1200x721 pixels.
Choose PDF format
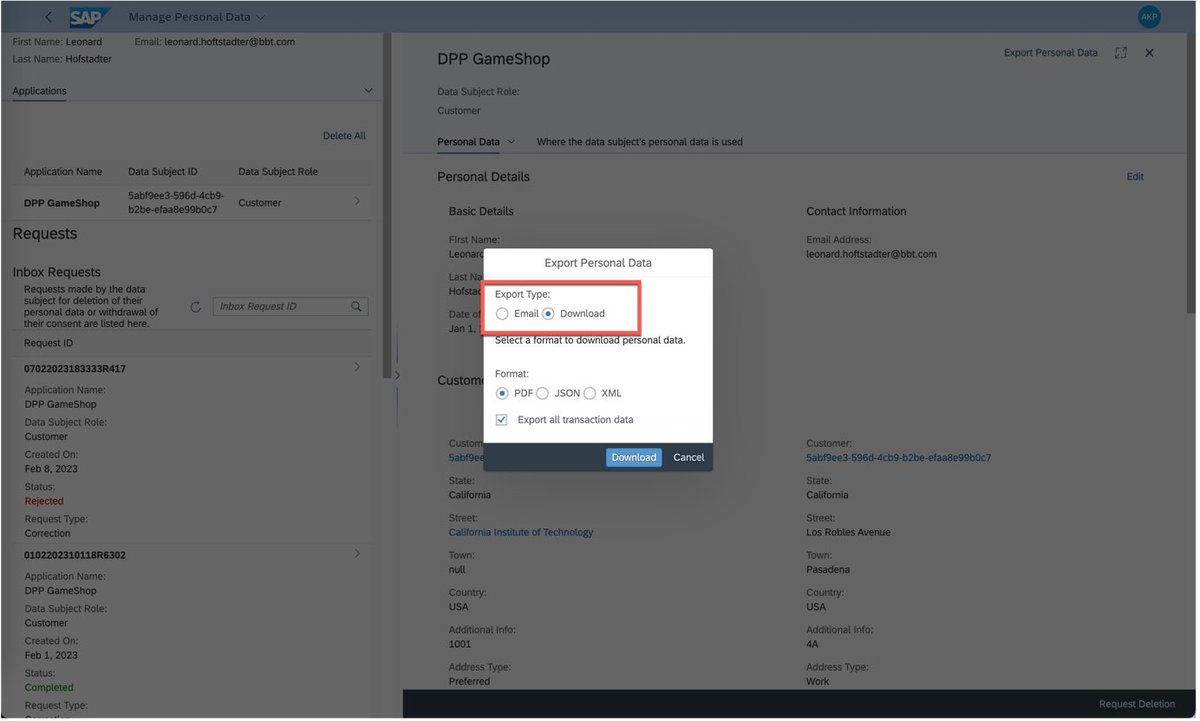[502, 394]
